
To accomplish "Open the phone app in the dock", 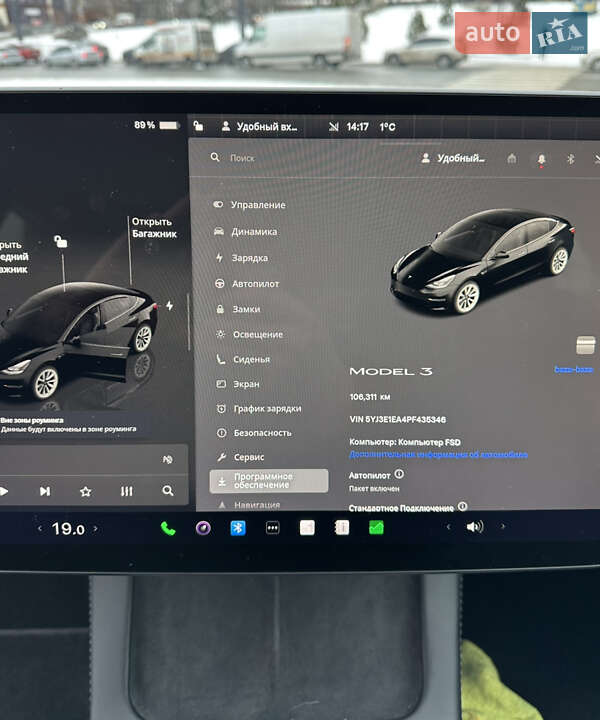I will [168, 529].
